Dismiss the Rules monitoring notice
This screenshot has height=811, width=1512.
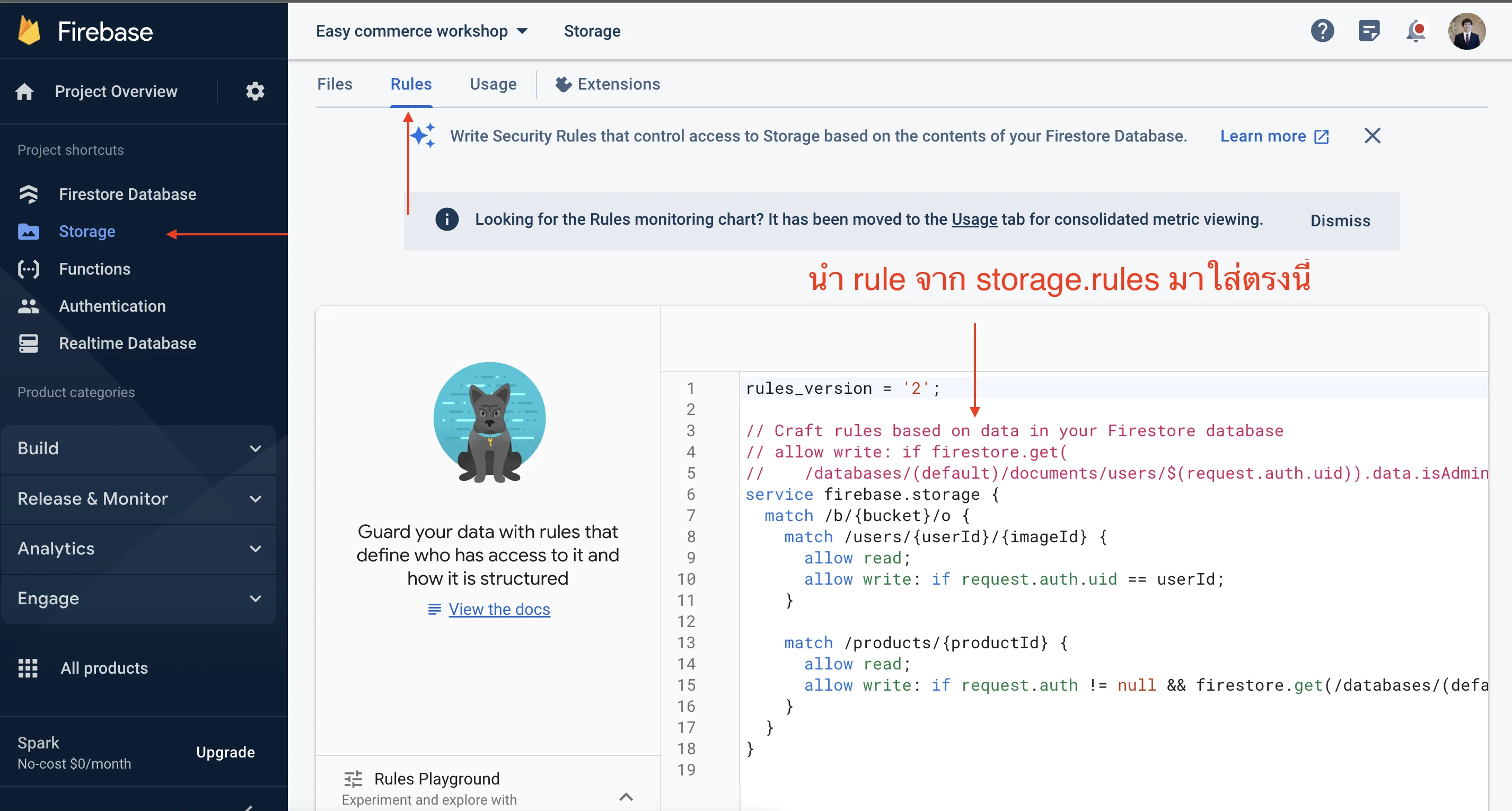pyautogui.click(x=1340, y=221)
